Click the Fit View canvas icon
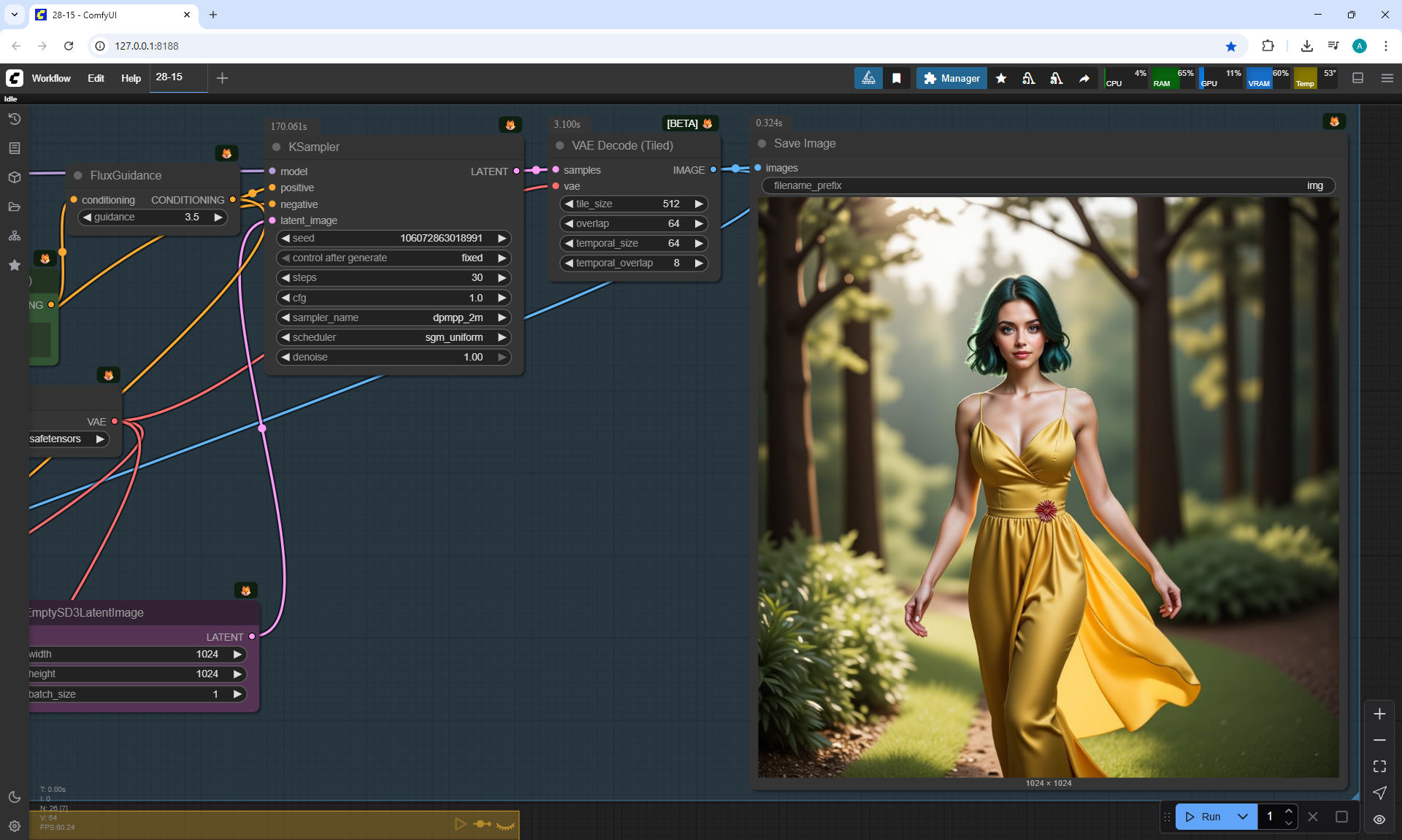Viewport: 1402px width, 840px height. point(1379,766)
